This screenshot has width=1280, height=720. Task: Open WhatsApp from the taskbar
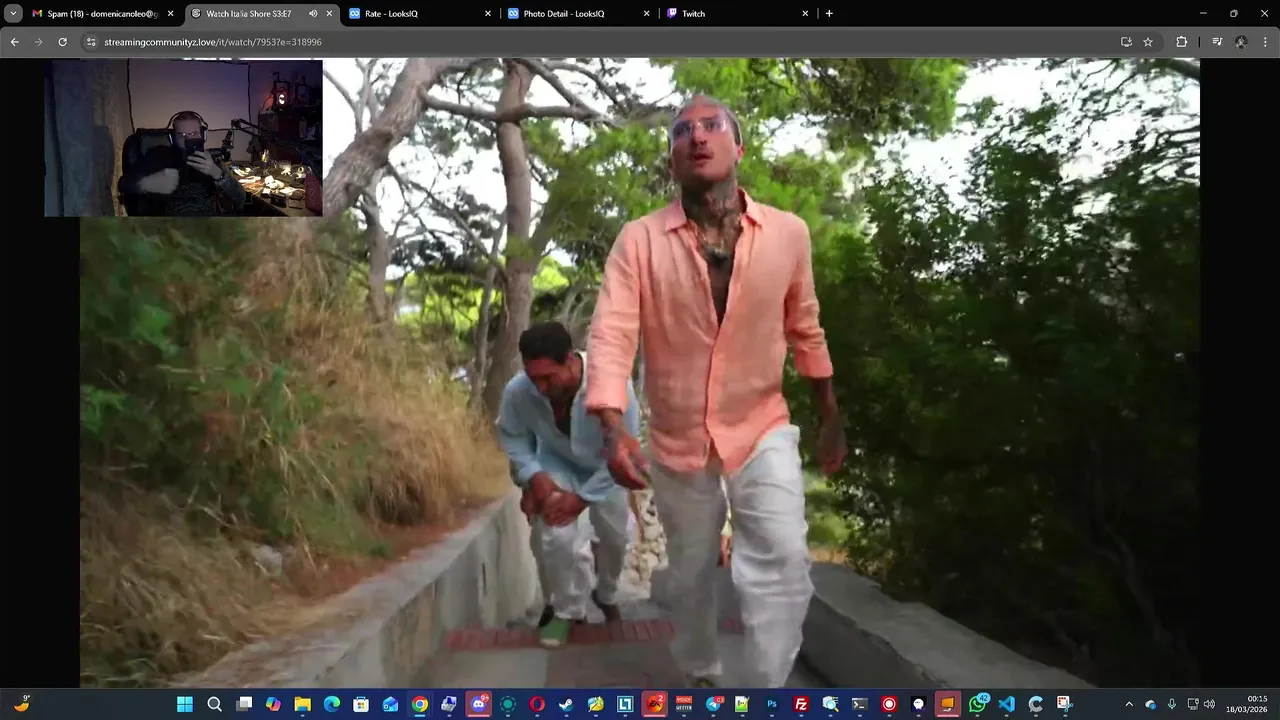pyautogui.click(x=977, y=704)
